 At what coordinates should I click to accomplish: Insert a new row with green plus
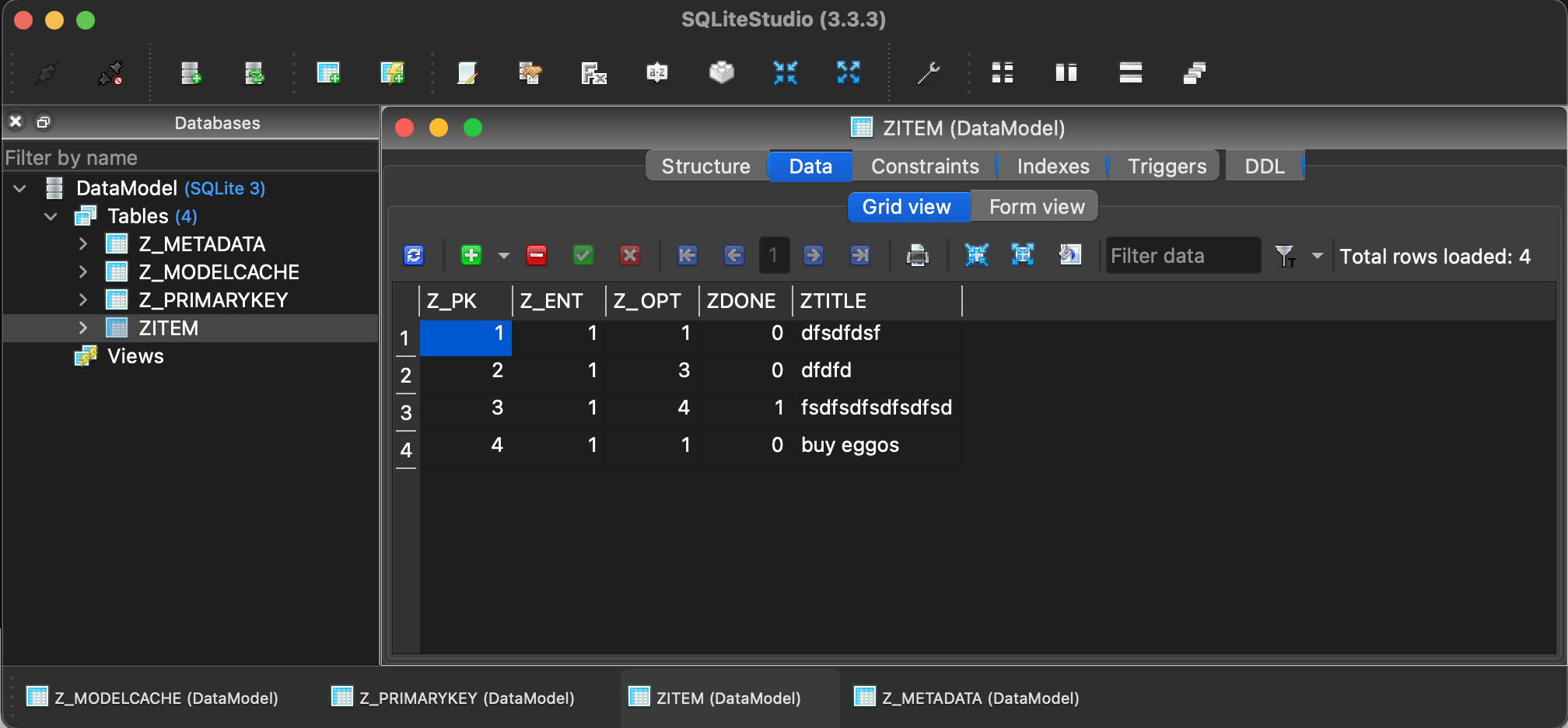coord(471,255)
